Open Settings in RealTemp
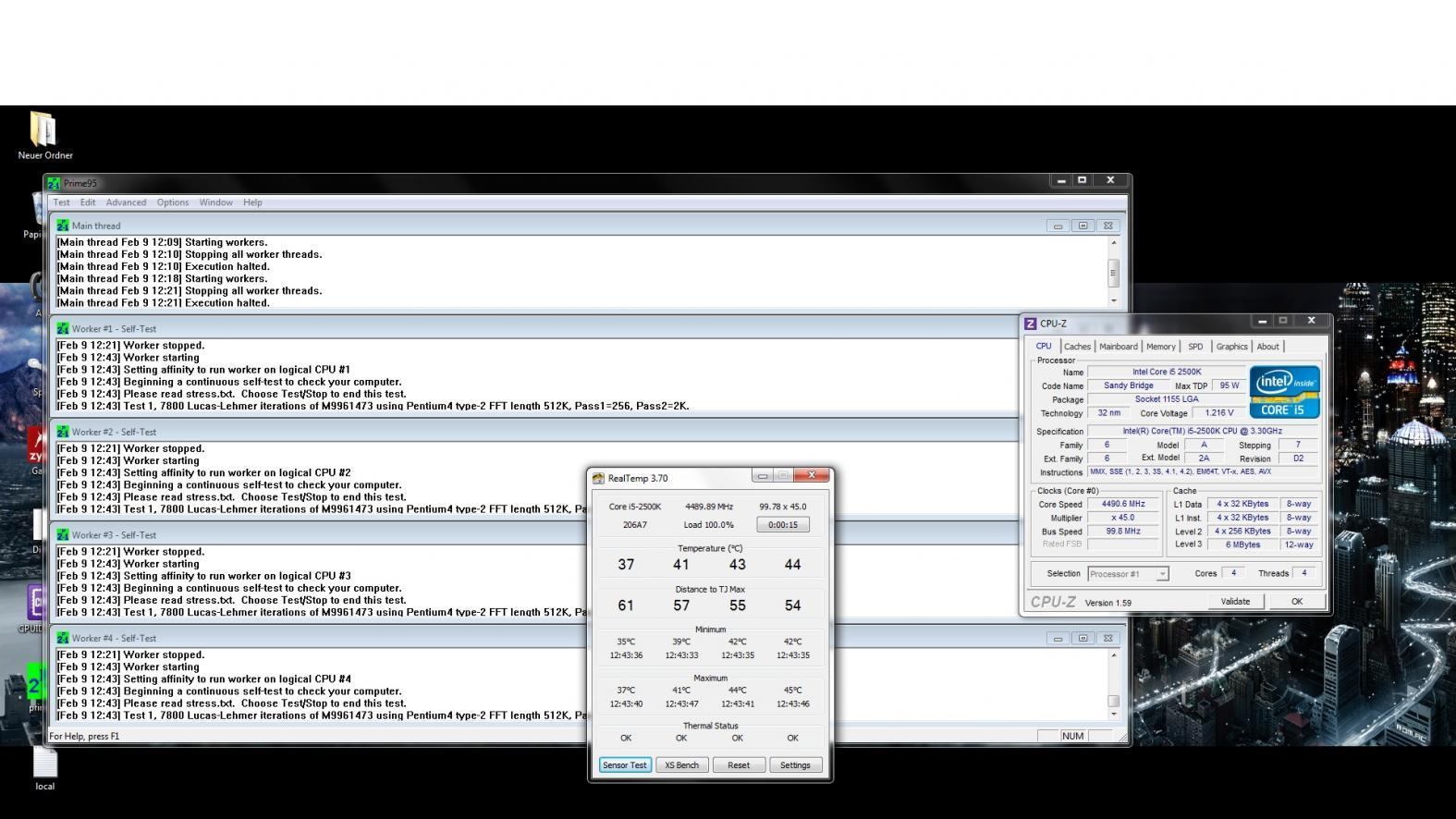Image resolution: width=1456 pixels, height=819 pixels. 795,765
